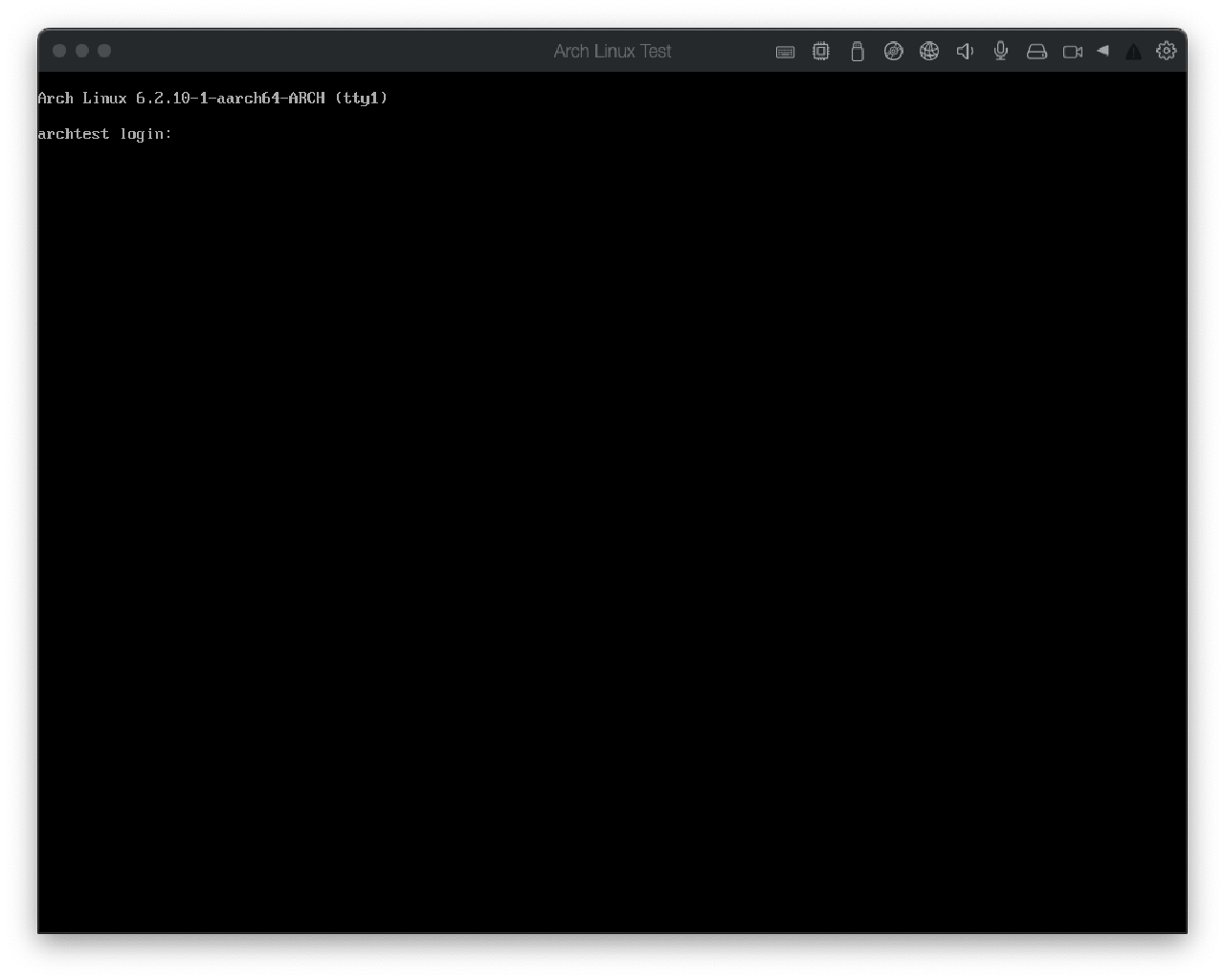The height and width of the screenshot is (980, 1225).
Task: Click the yellow minimize circle
Action: 81,51
